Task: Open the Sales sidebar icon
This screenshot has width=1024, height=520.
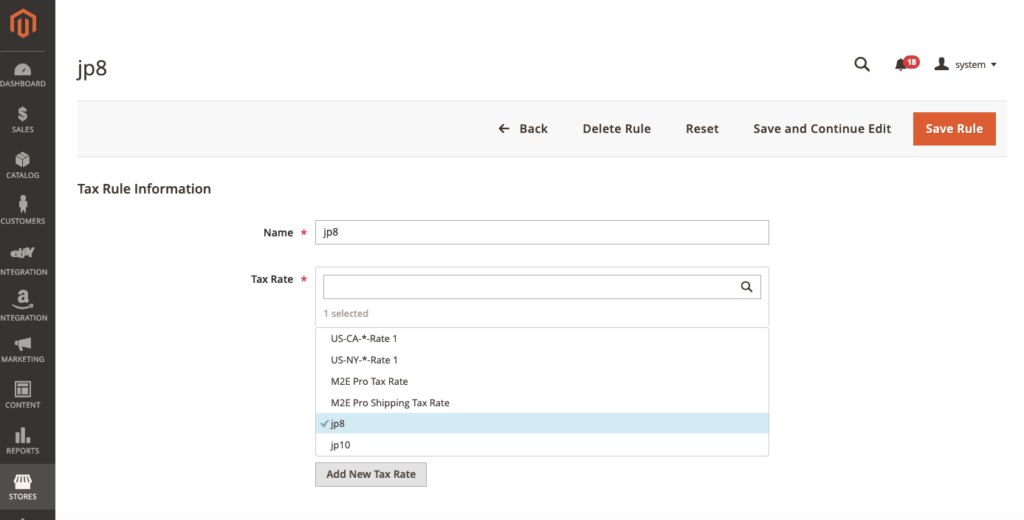Action: click(x=23, y=120)
